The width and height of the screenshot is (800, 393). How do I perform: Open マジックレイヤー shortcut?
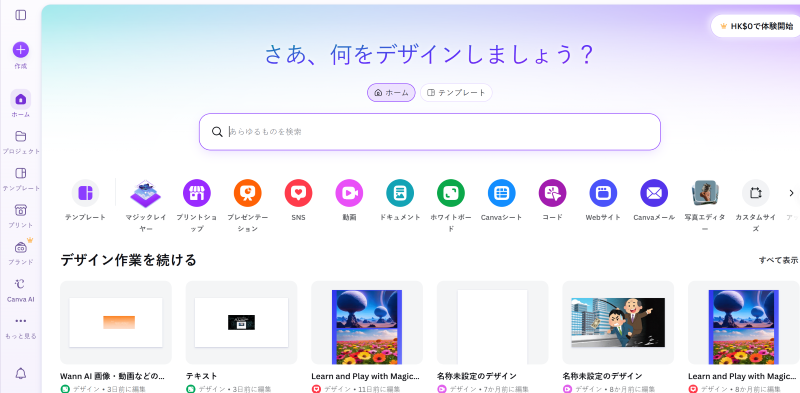[x=146, y=193]
